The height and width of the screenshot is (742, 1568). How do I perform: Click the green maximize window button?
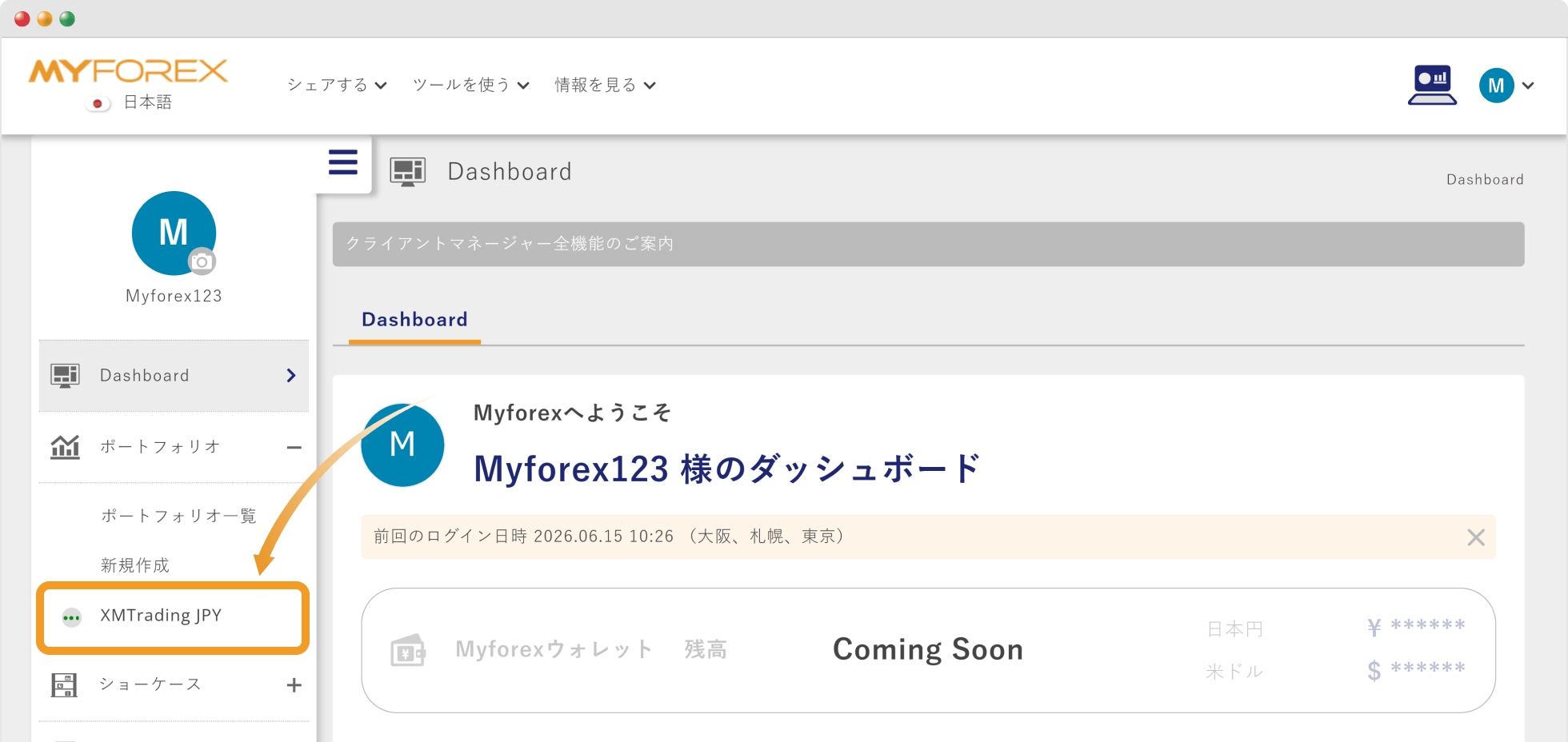point(67,18)
